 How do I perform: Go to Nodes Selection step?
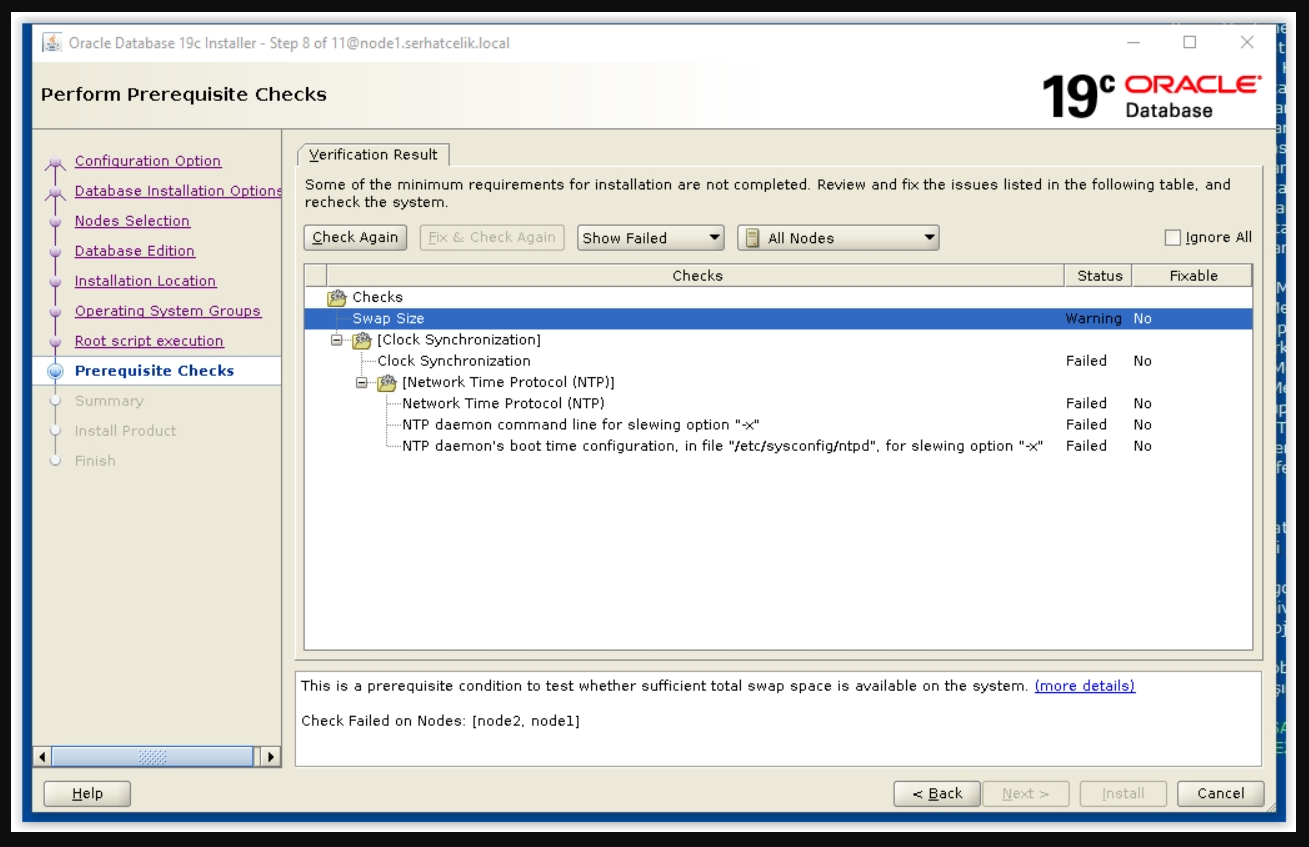[132, 221]
